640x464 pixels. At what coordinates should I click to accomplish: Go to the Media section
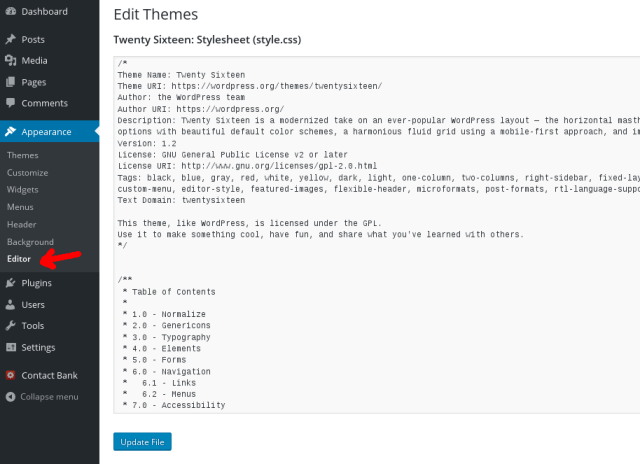point(34,61)
